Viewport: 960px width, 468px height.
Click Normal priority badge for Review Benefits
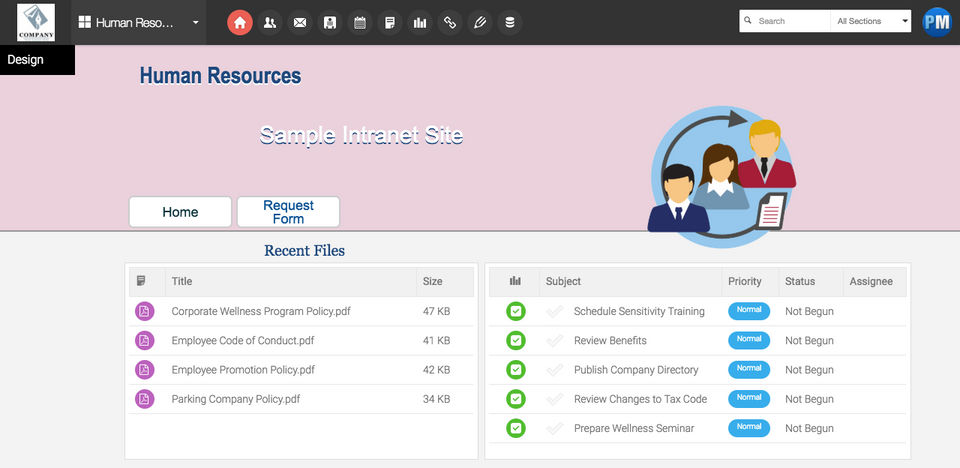coord(749,340)
